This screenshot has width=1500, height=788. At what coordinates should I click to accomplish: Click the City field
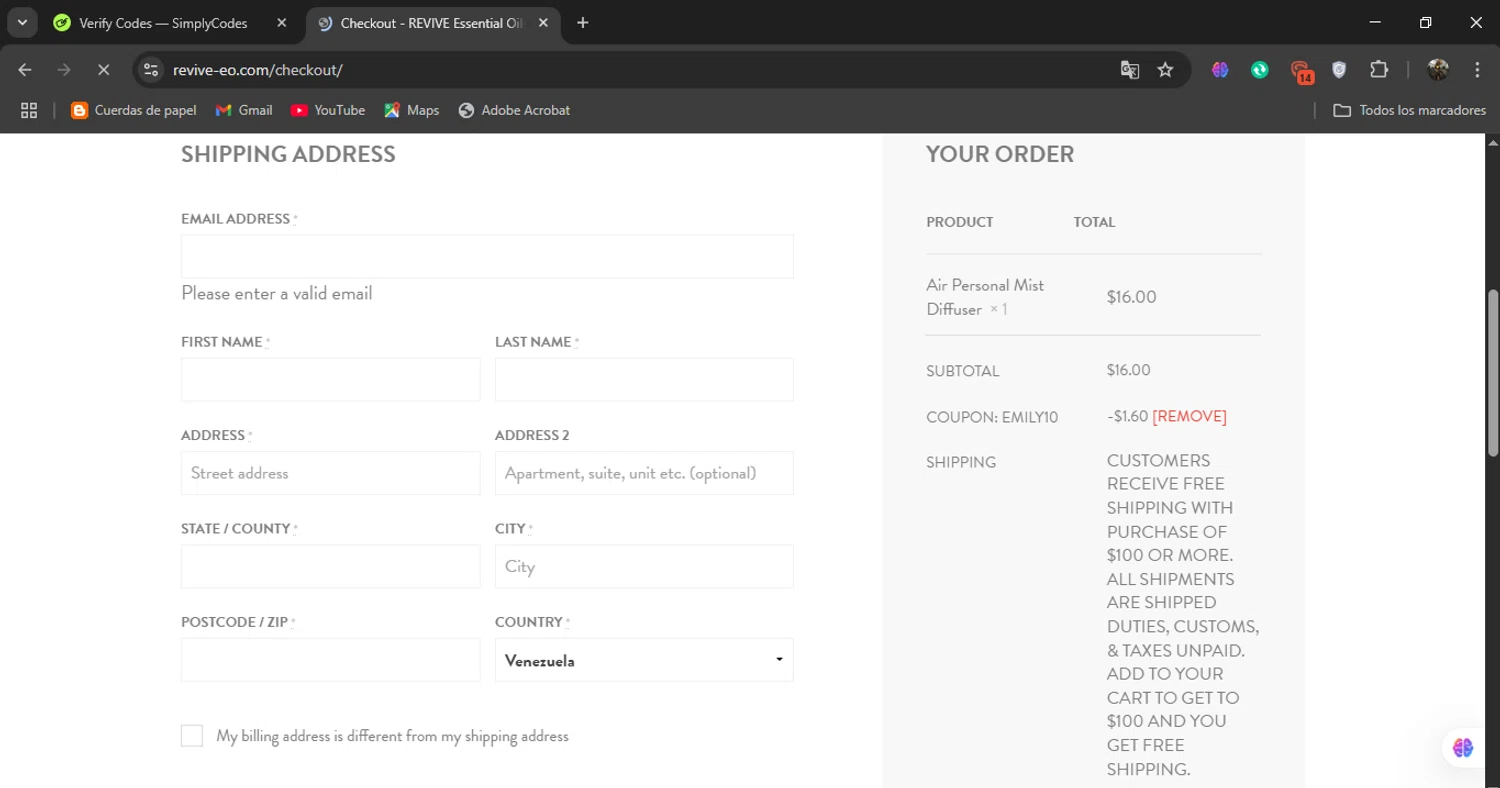(x=644, y=567)
